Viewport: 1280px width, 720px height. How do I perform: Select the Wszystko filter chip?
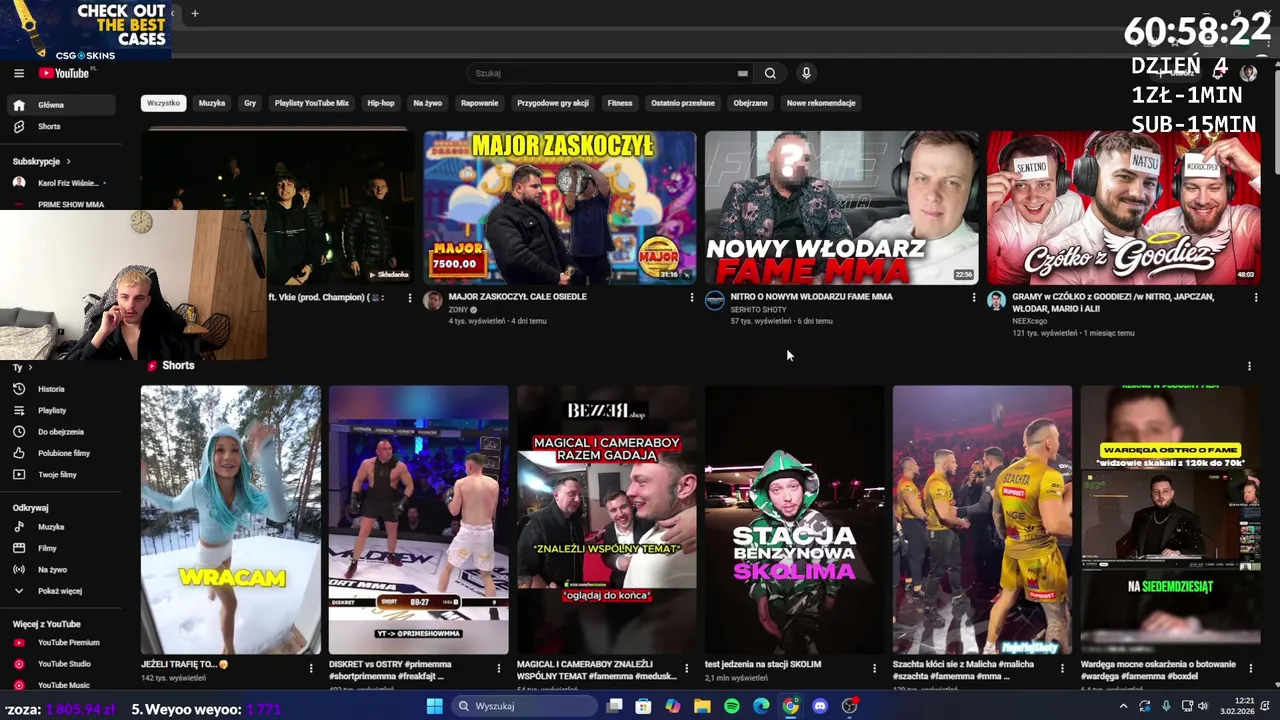point(163,103)
